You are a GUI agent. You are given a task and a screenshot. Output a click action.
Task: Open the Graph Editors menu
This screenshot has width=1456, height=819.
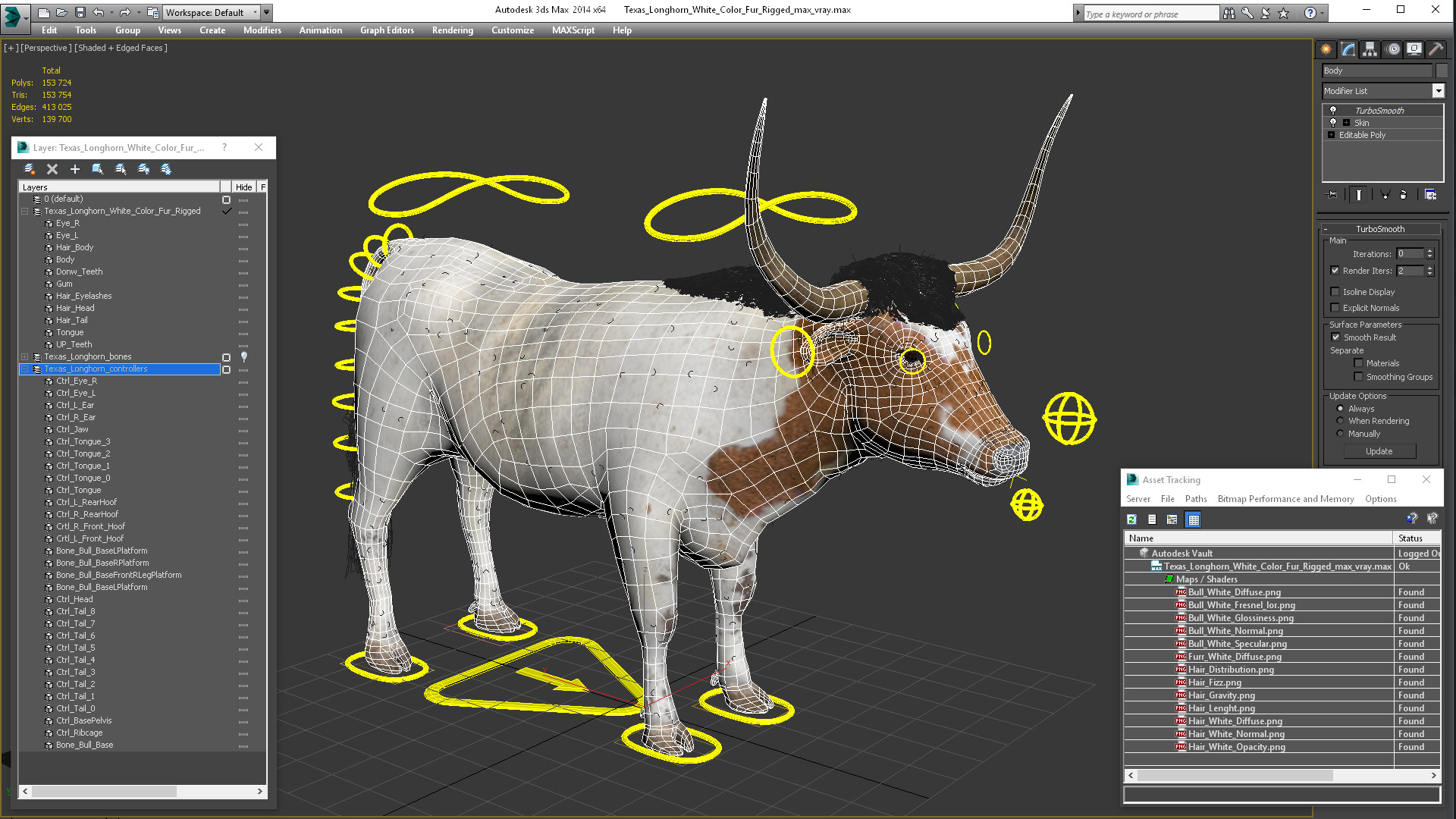pos(387,30)
